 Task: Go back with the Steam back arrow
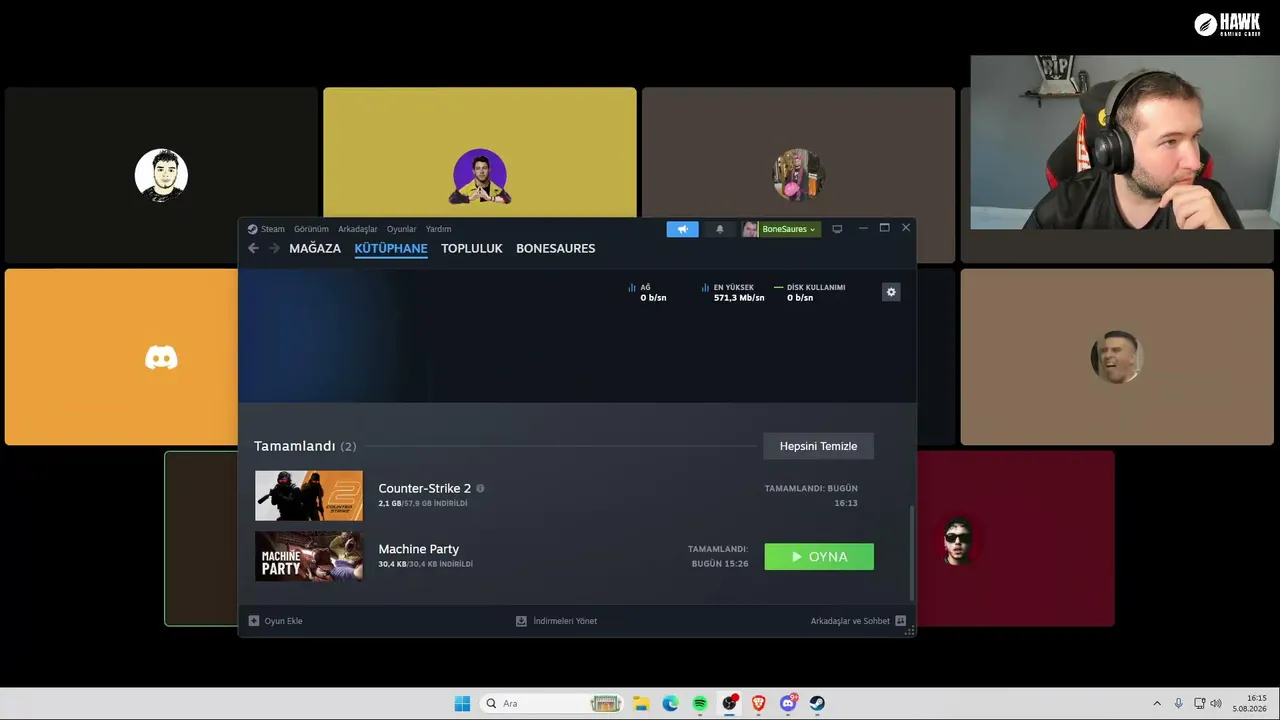click(x=253, y=248)
